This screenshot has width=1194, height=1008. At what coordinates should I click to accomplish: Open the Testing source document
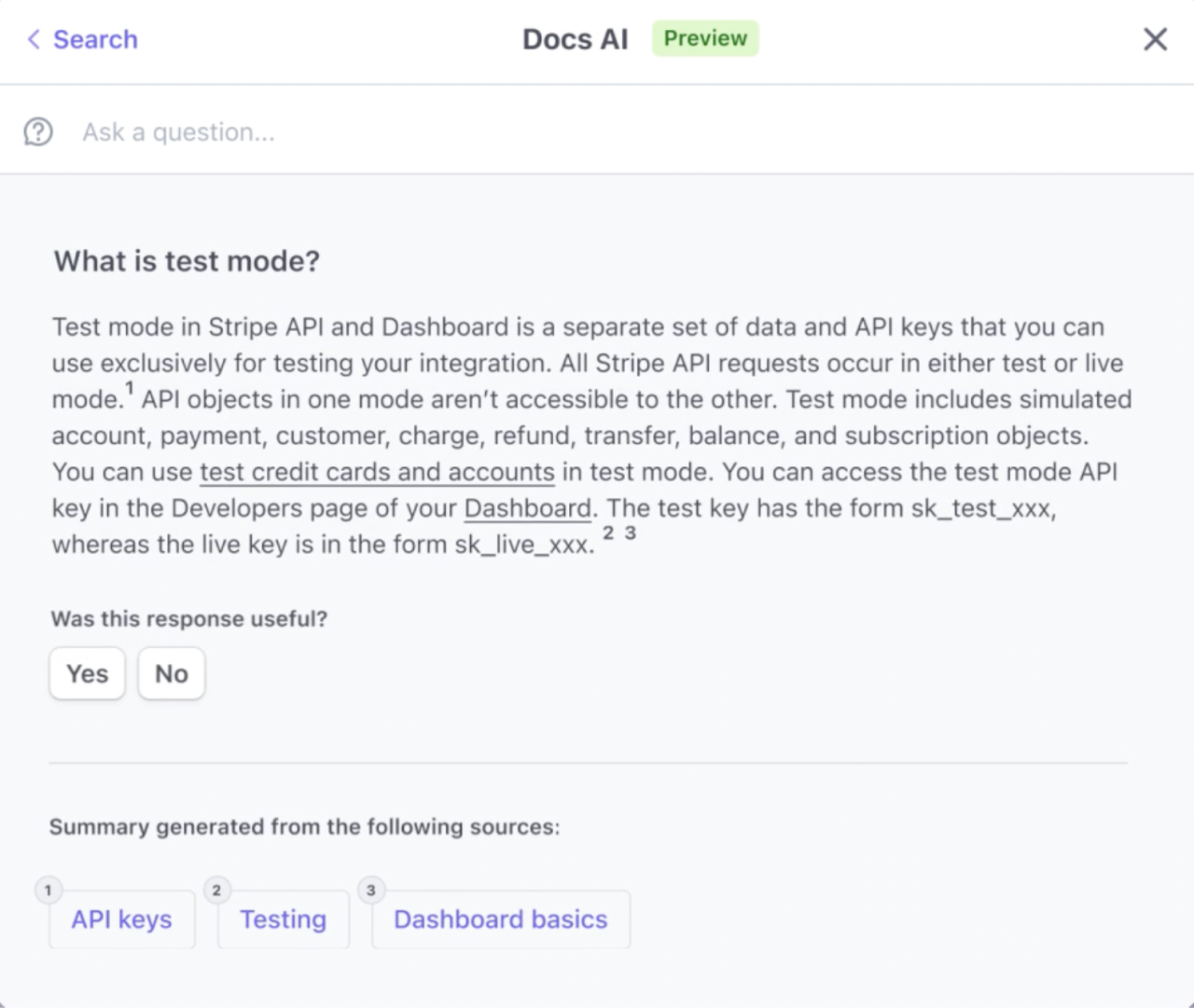coord(284,919)
